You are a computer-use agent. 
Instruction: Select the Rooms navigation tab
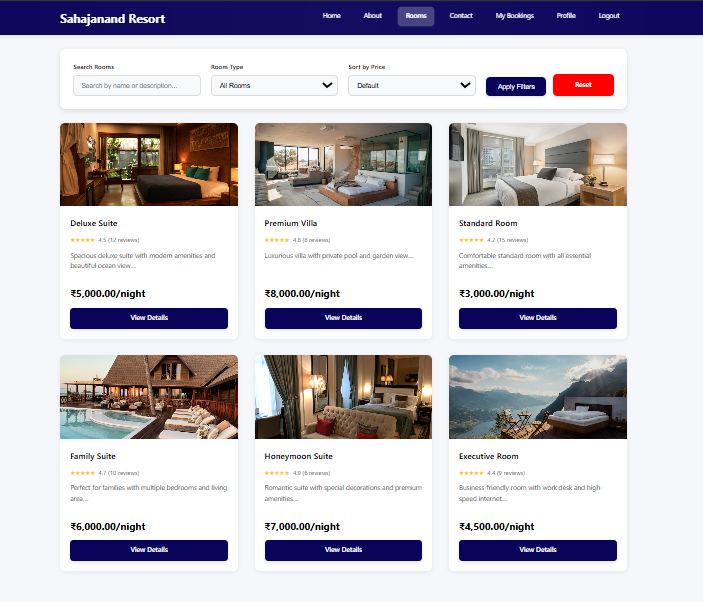(x=416, y=16)
